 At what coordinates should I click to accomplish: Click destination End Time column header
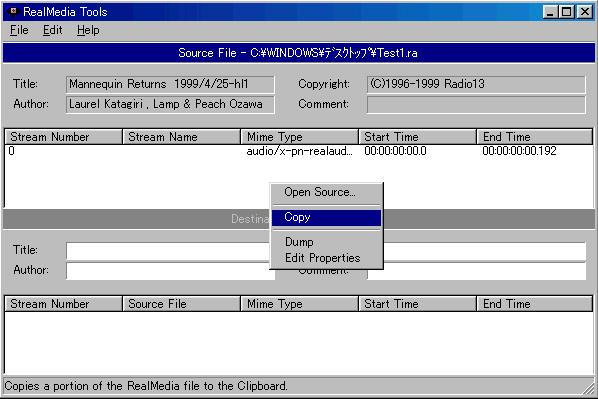coord(535,304)
